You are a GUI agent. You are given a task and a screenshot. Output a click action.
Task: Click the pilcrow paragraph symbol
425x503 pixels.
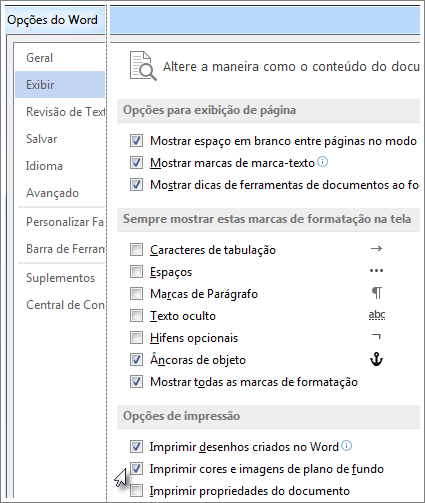coord(377,293)
